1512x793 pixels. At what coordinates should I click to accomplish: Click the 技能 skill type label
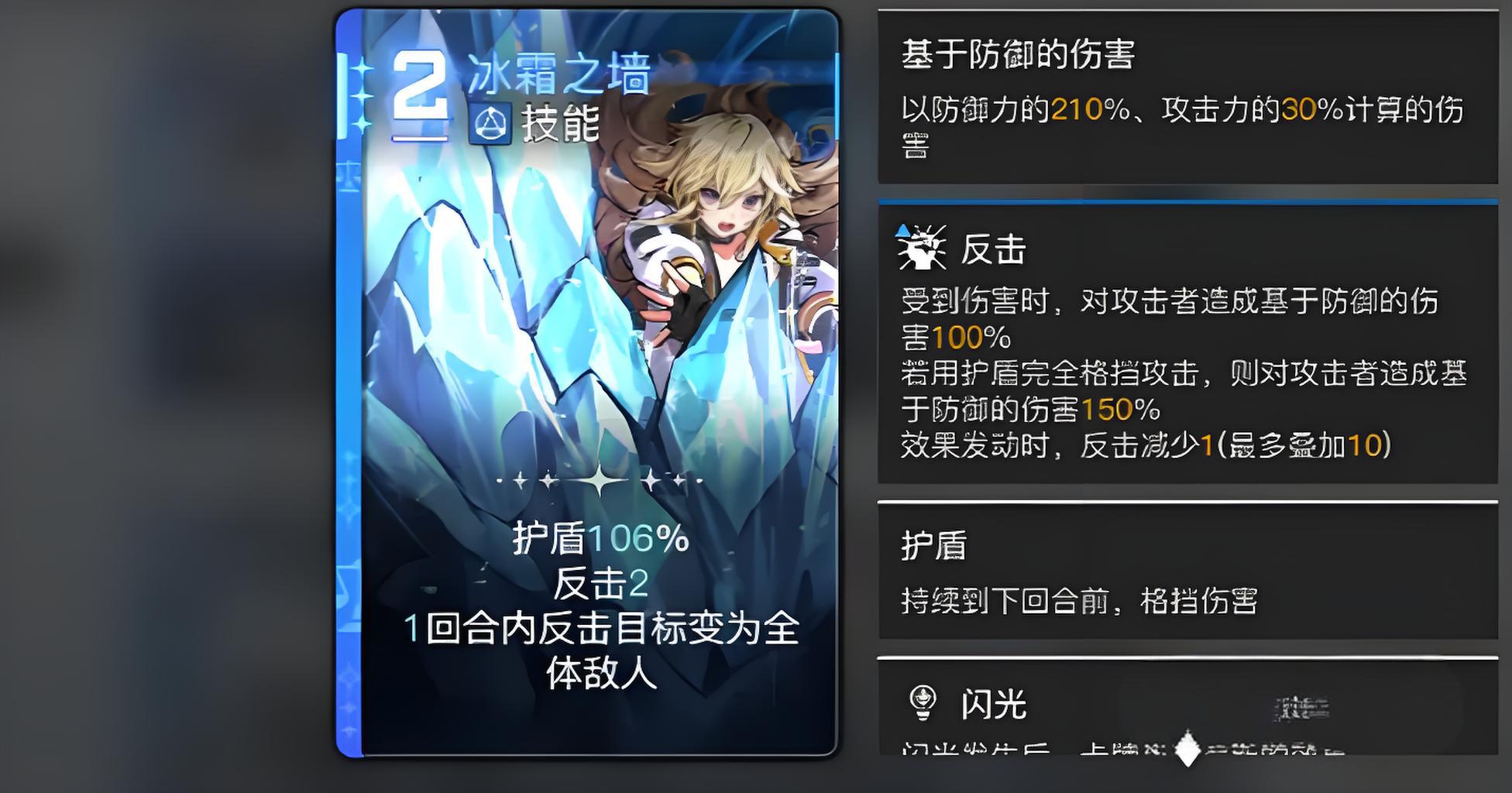tap(561, 124)
